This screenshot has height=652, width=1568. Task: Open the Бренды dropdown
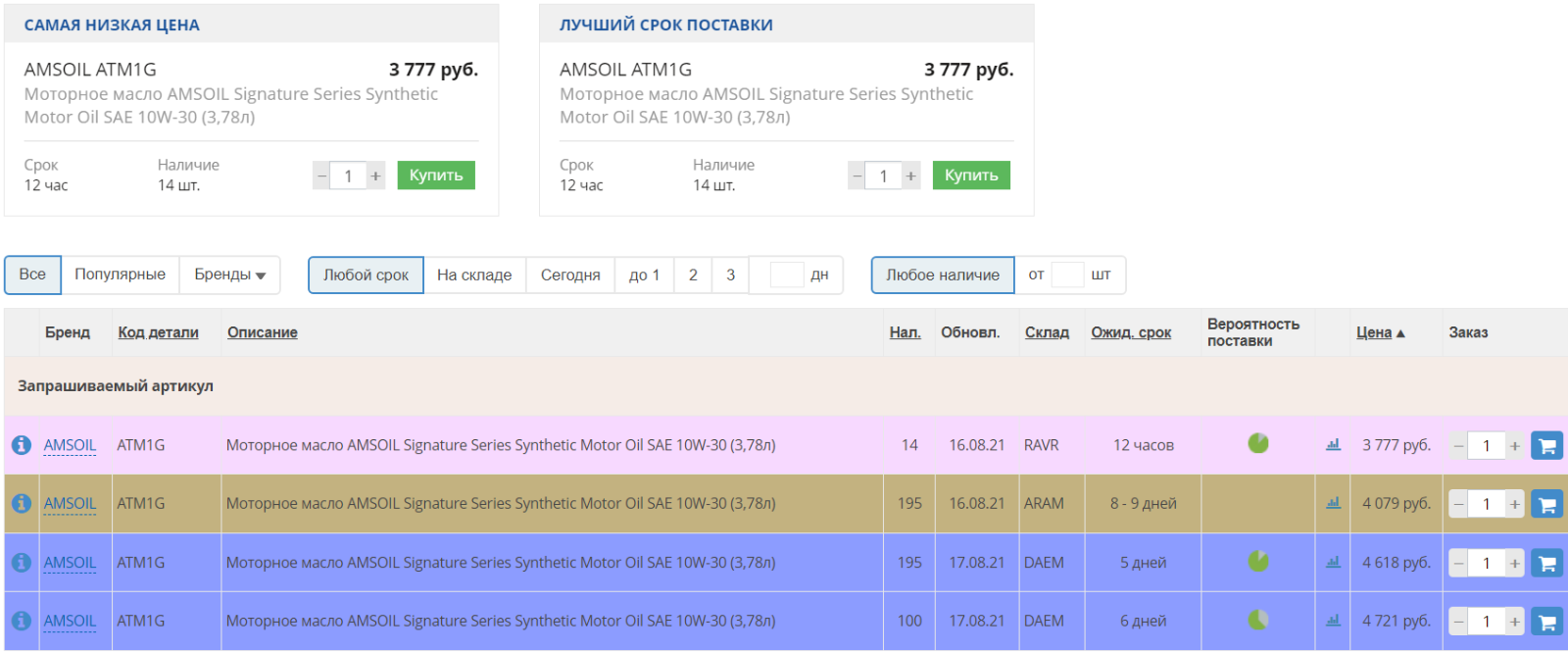click(229, 275)
